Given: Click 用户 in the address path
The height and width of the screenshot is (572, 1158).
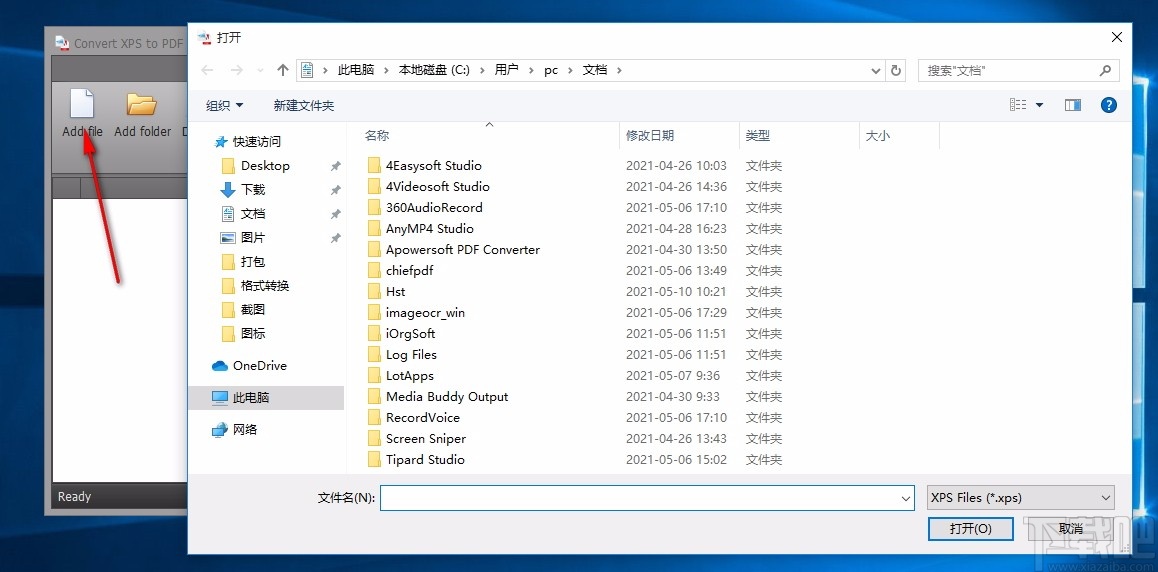Looking at the screenshot, I should point(507,70).
